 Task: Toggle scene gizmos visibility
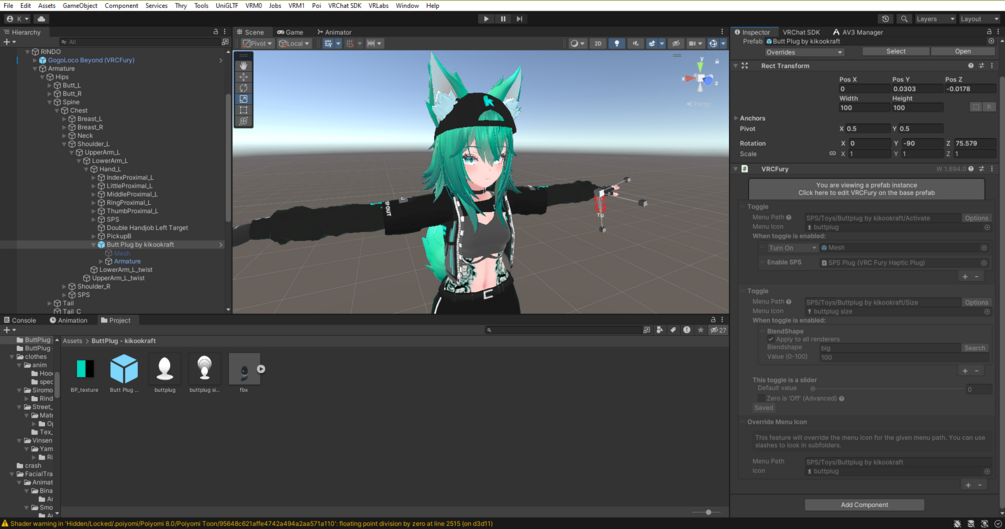click(713, 44)
